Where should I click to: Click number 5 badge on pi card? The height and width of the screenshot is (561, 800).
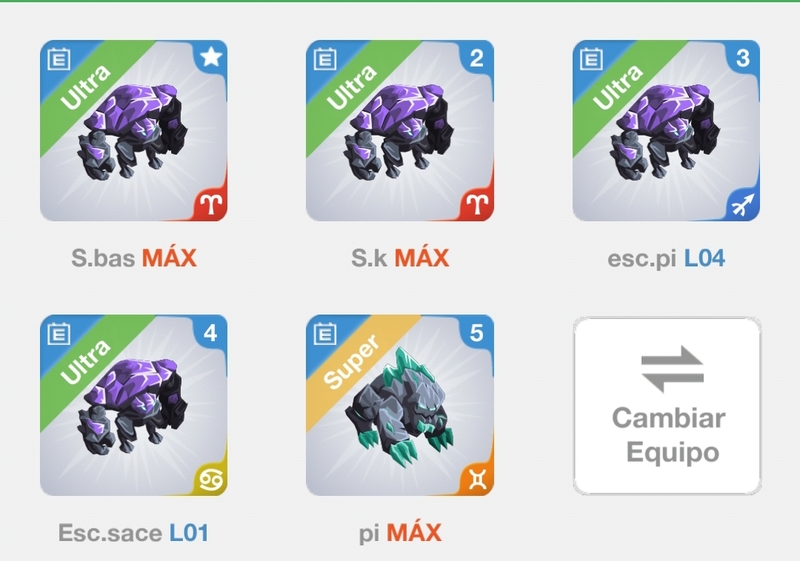(x=477, y=333)
